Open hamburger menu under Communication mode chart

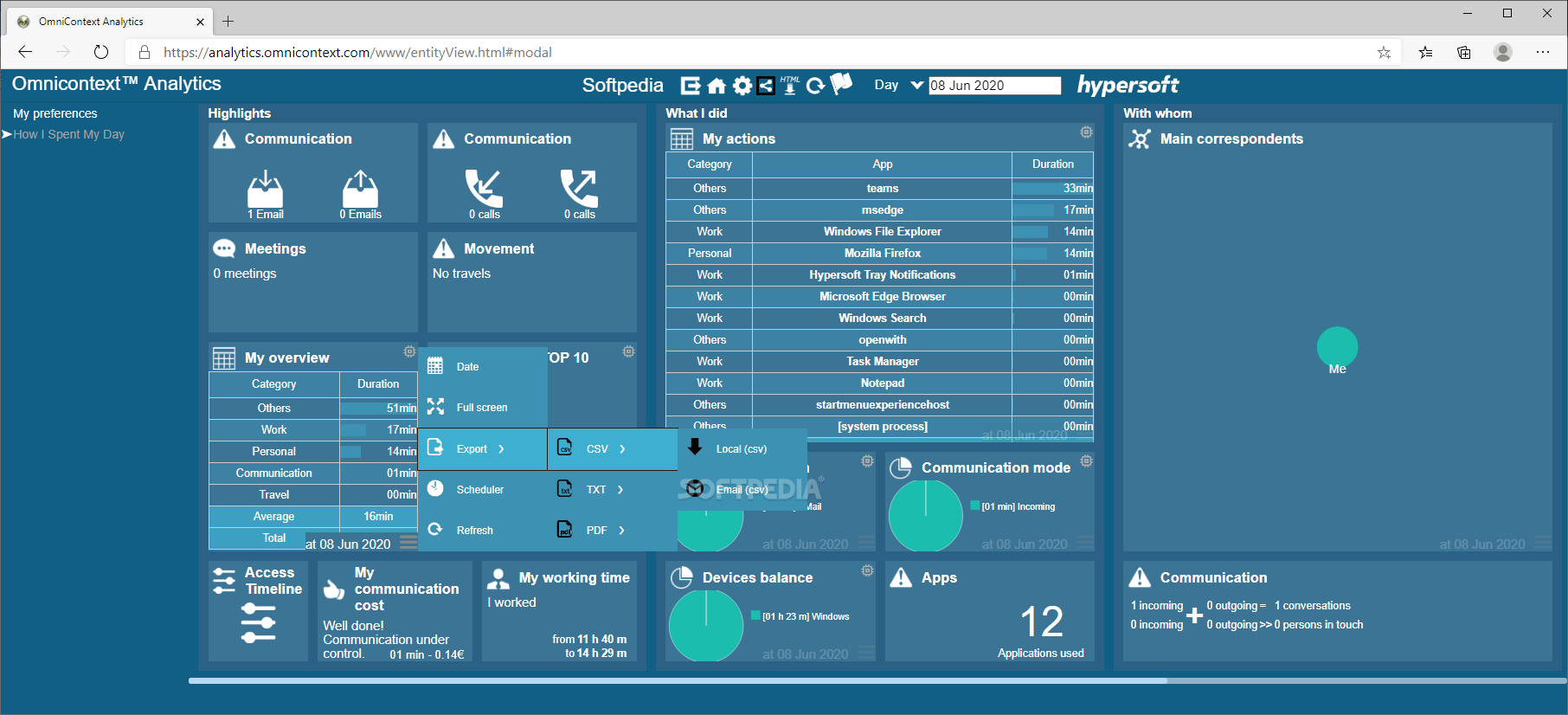click(1085, 543)
